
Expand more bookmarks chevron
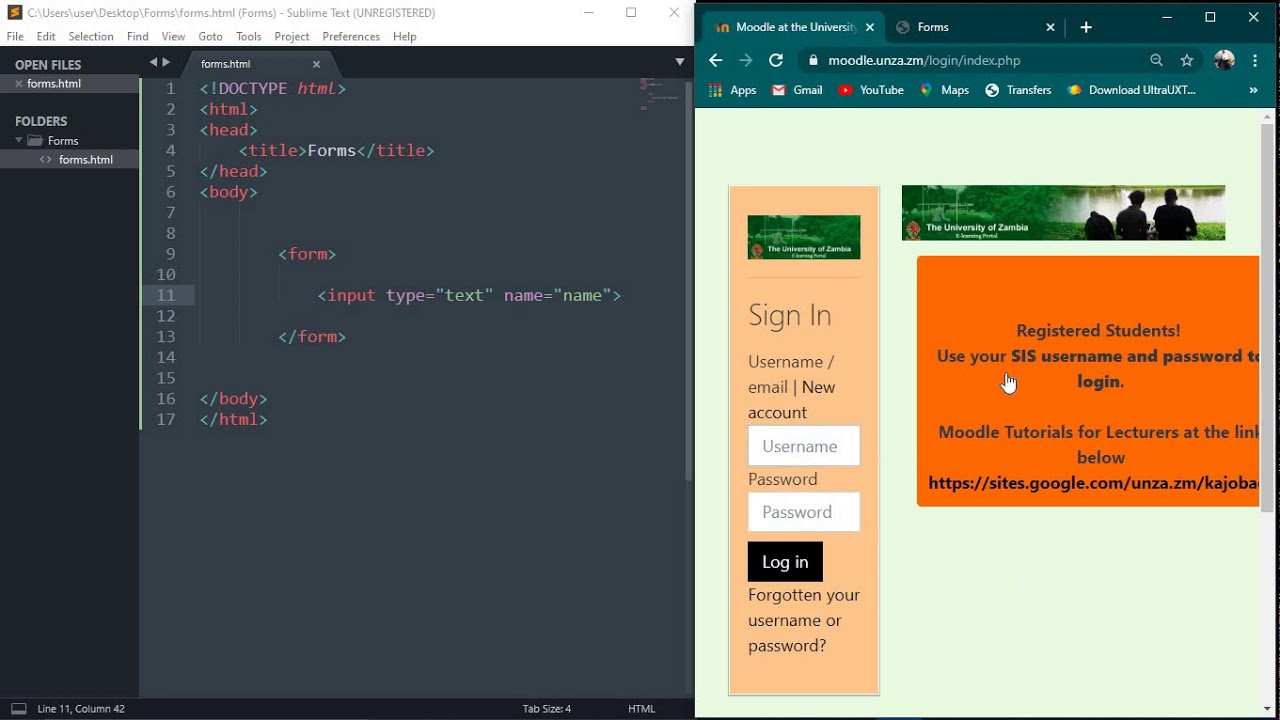pos(1253,90)
